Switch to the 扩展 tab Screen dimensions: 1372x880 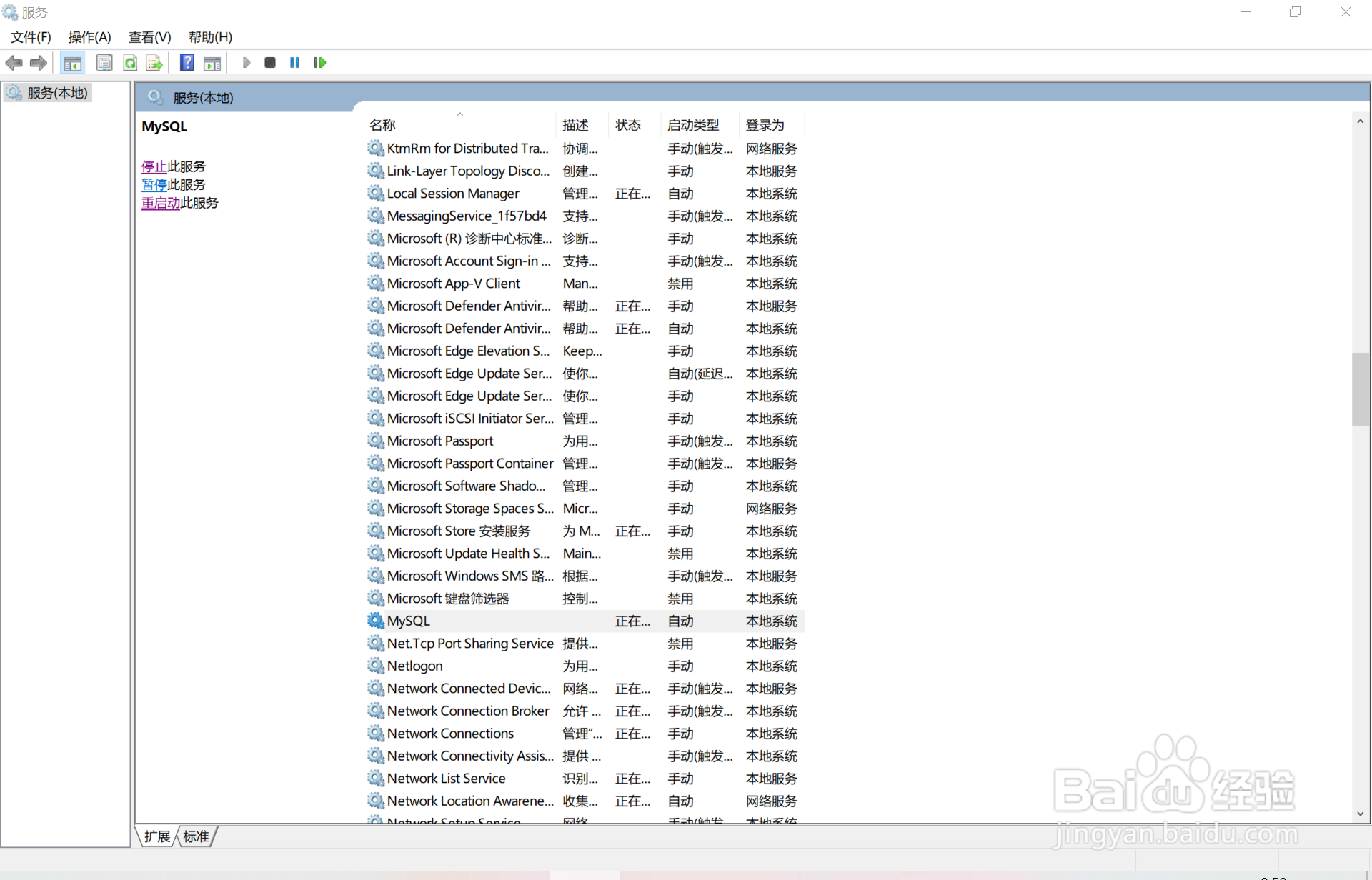157,836
